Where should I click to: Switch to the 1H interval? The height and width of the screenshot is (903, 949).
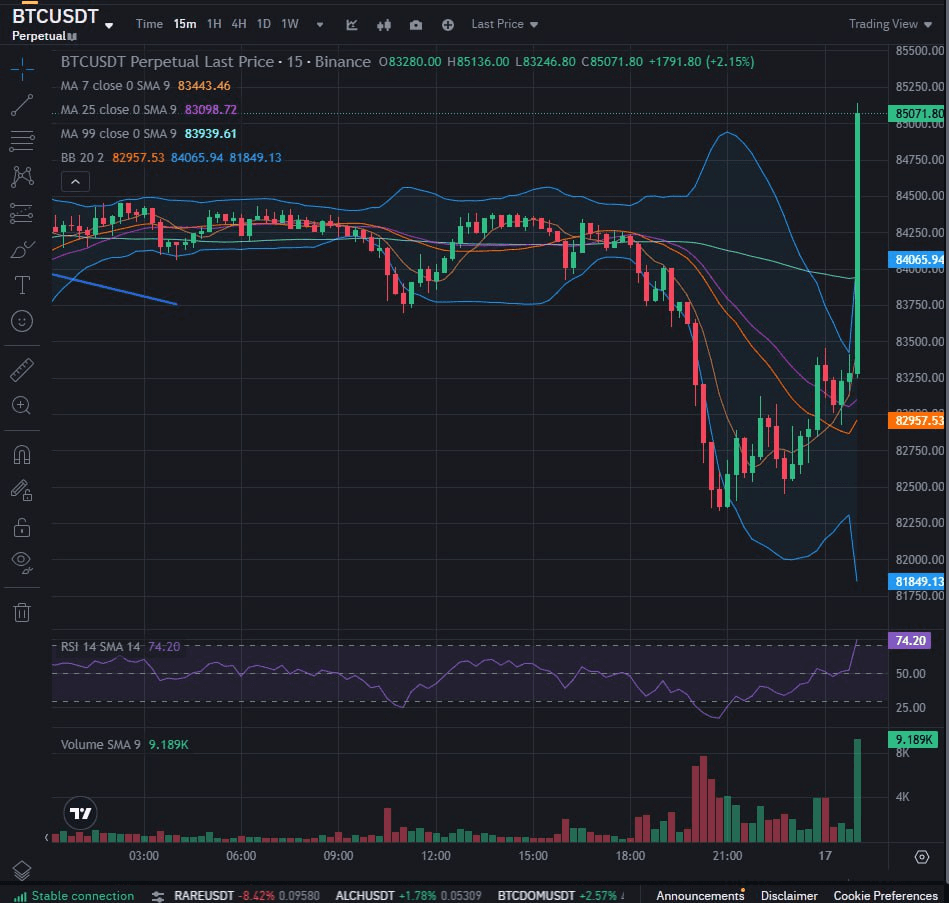(214, 24)
